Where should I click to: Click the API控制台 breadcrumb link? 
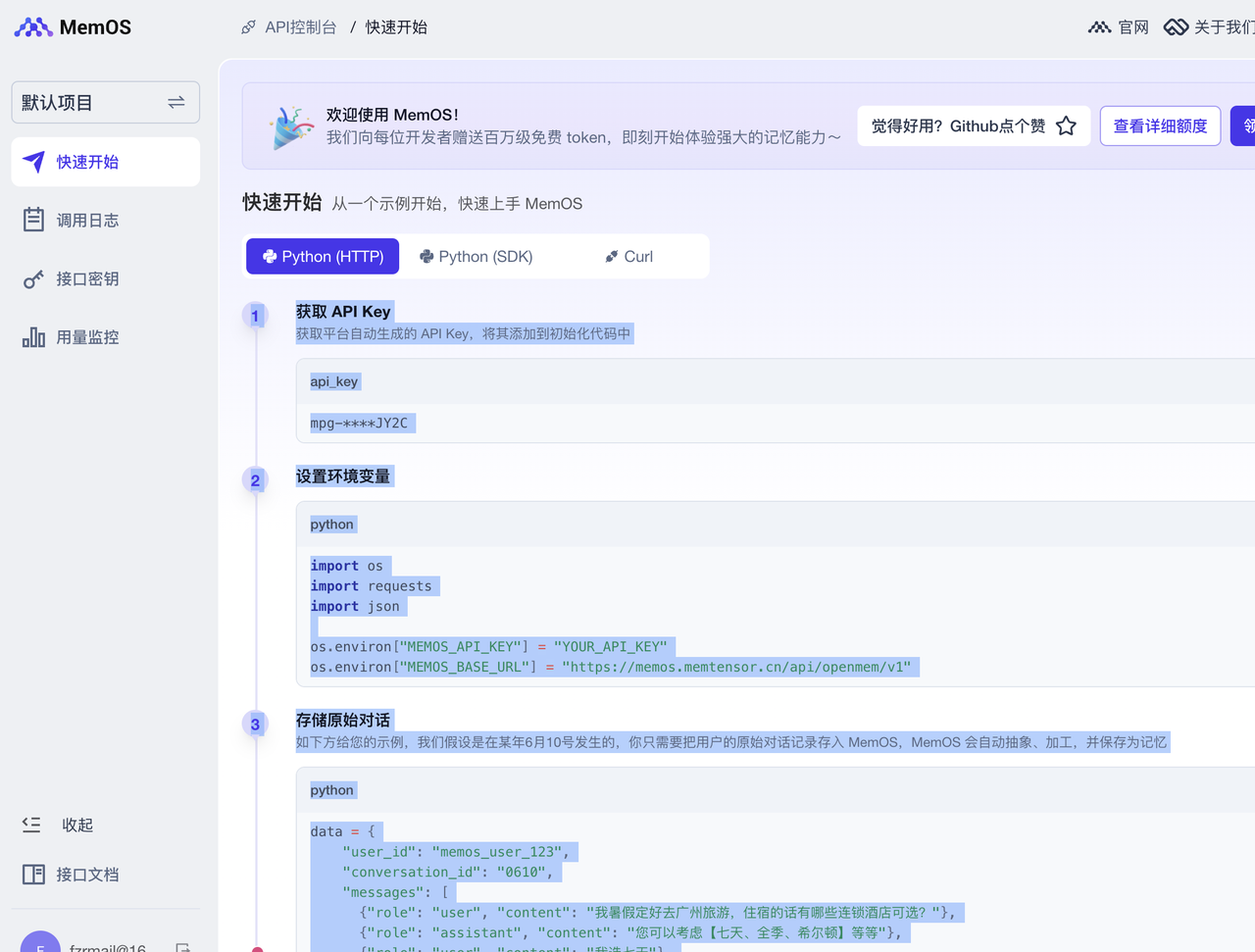coord(301,27)
